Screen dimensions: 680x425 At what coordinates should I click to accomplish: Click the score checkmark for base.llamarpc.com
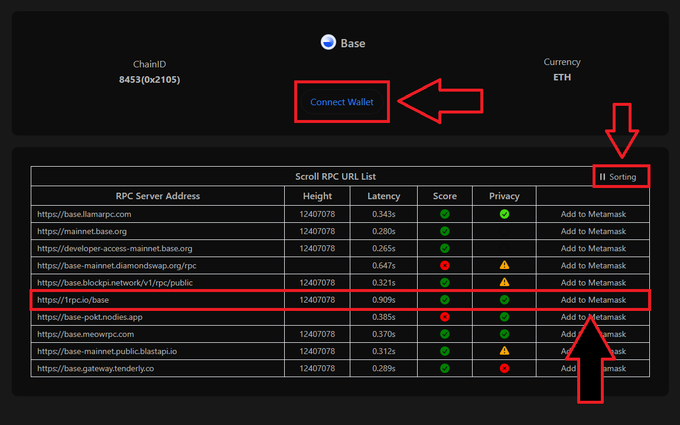[445, 214]
